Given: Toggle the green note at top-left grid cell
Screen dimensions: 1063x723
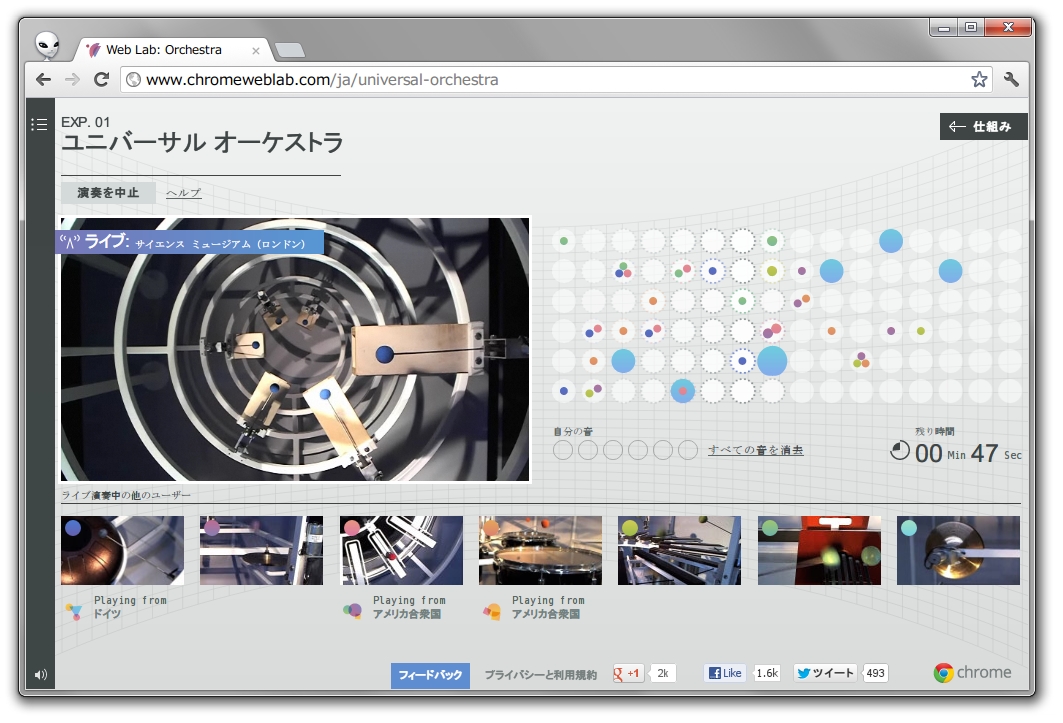Looking at the screenshot, I should pyautogui.click(x=563, y=240).
